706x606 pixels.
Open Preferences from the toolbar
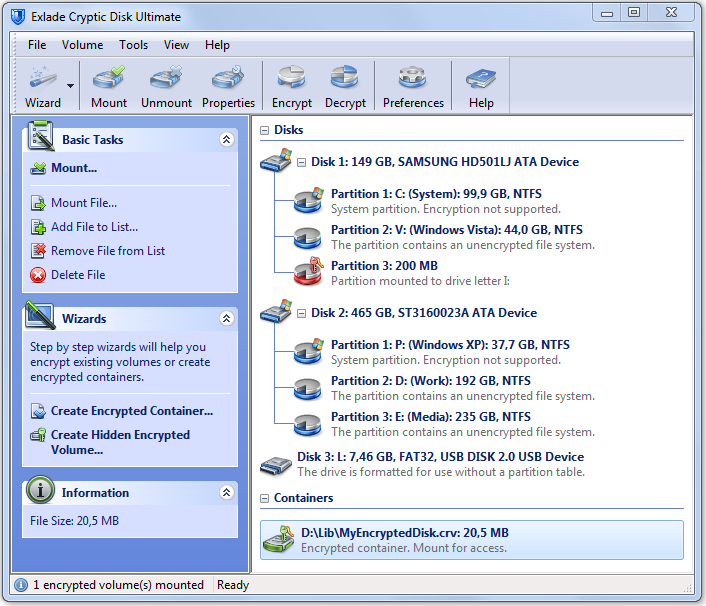coord(413,86)
